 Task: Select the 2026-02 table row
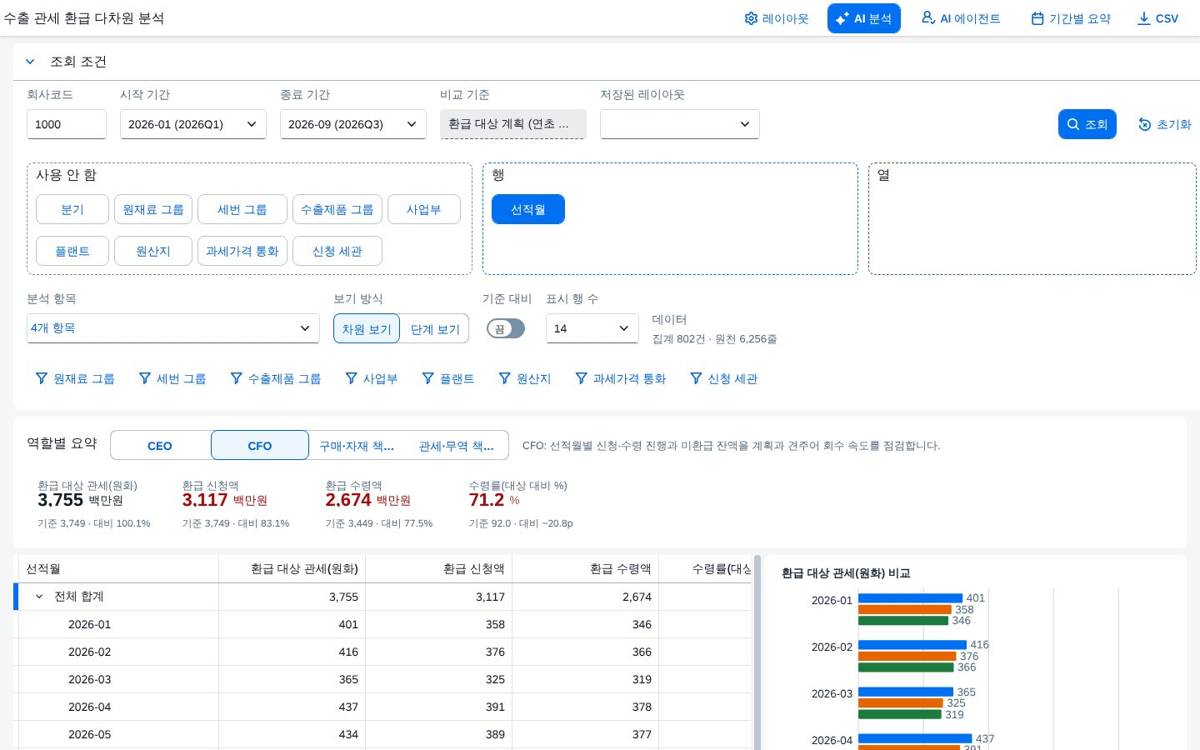[x=384, y=652]
